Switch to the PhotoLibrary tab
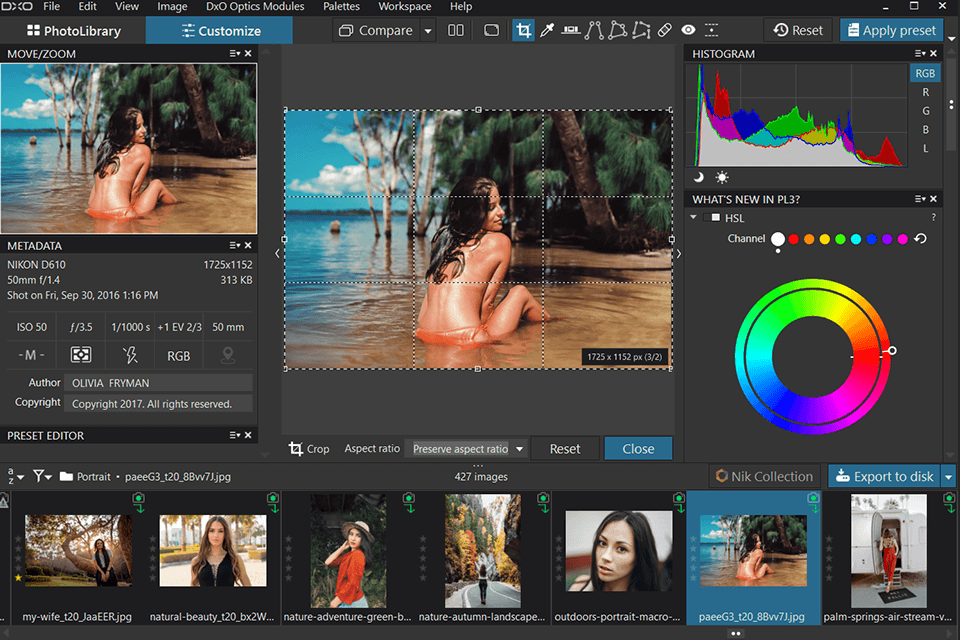Screen dimensions: 960x640 point(73,31)
